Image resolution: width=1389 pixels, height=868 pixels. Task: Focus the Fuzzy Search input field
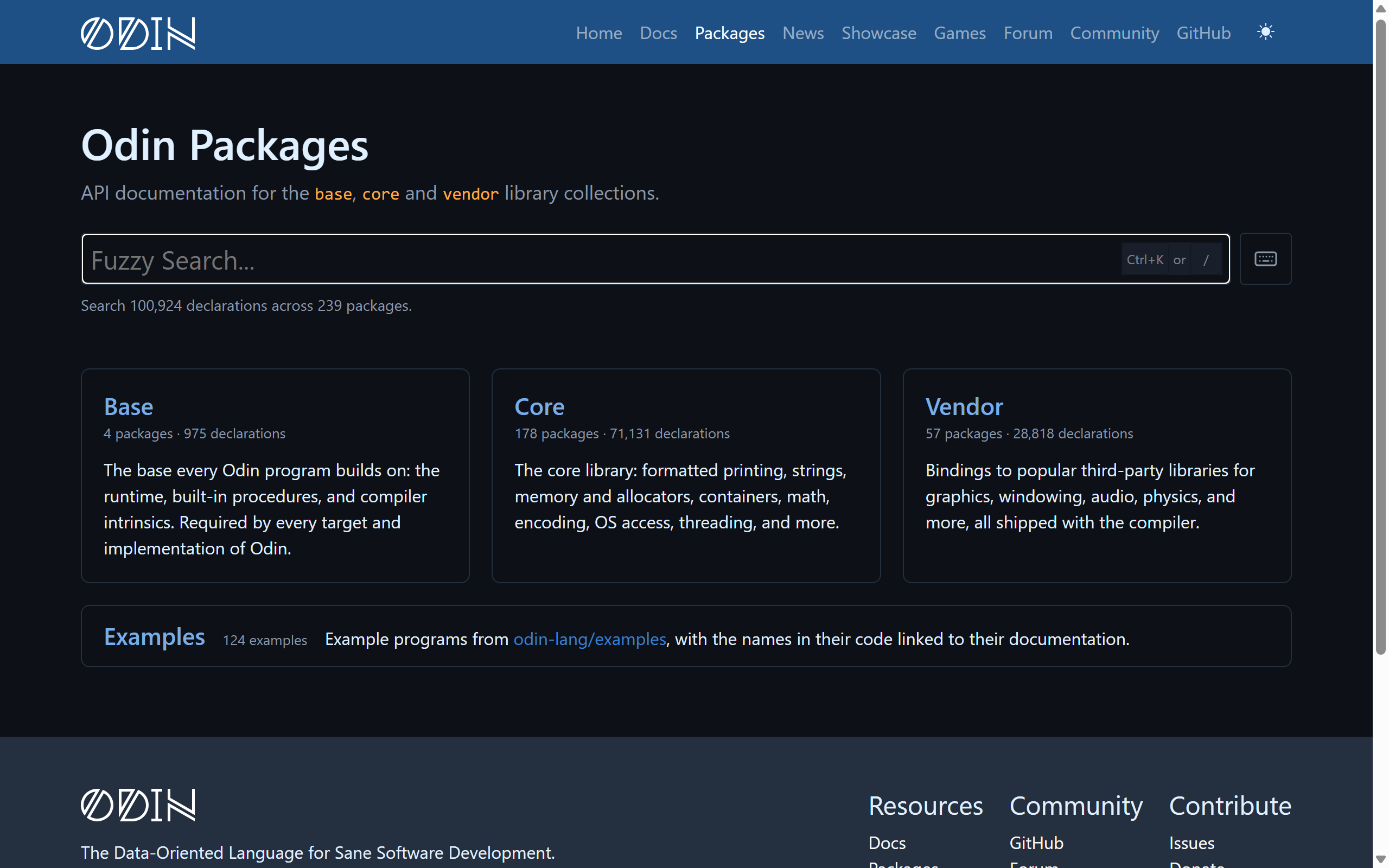655,259
